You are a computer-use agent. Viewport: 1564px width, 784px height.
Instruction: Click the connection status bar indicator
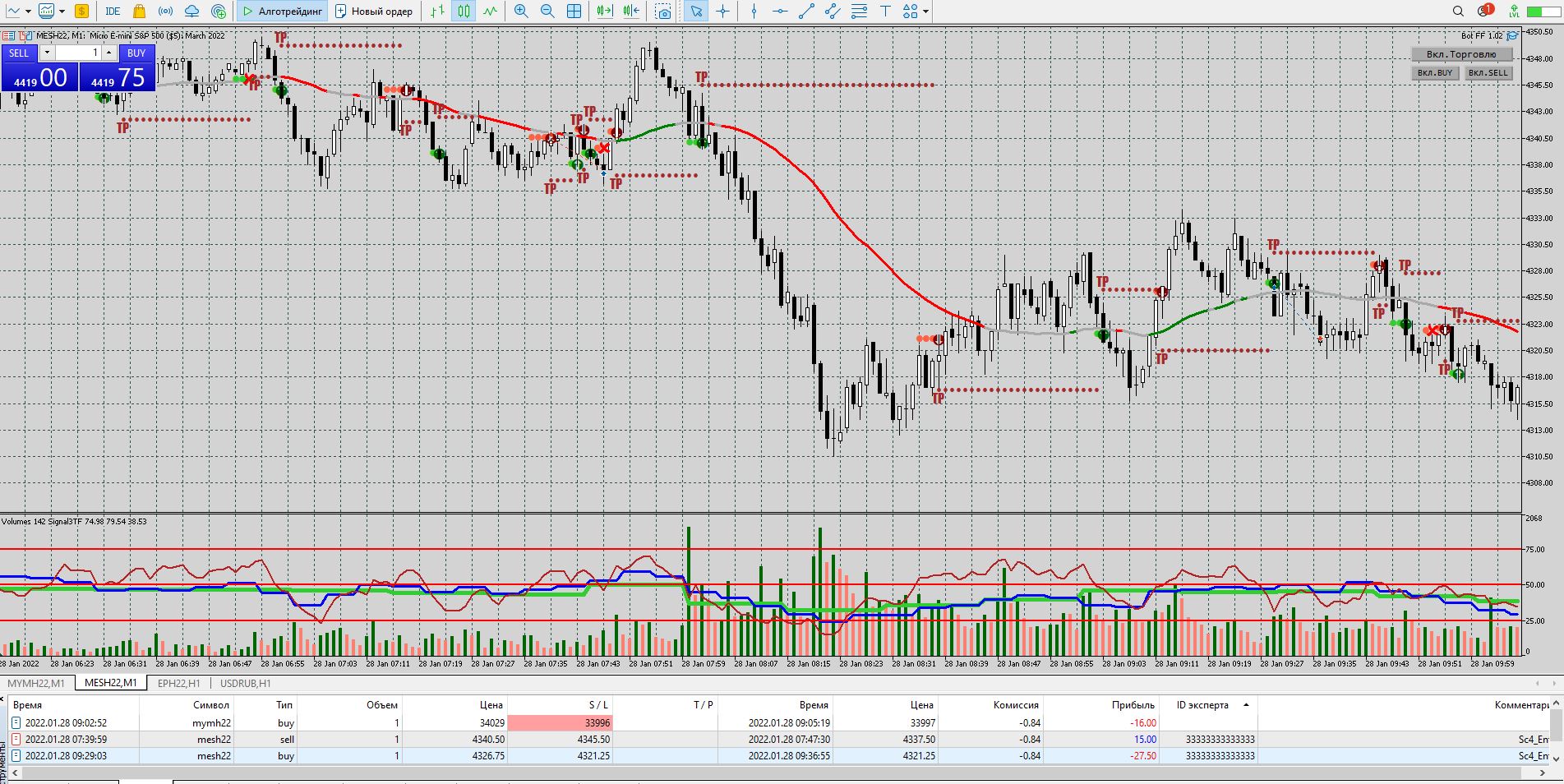point(1545,12)
